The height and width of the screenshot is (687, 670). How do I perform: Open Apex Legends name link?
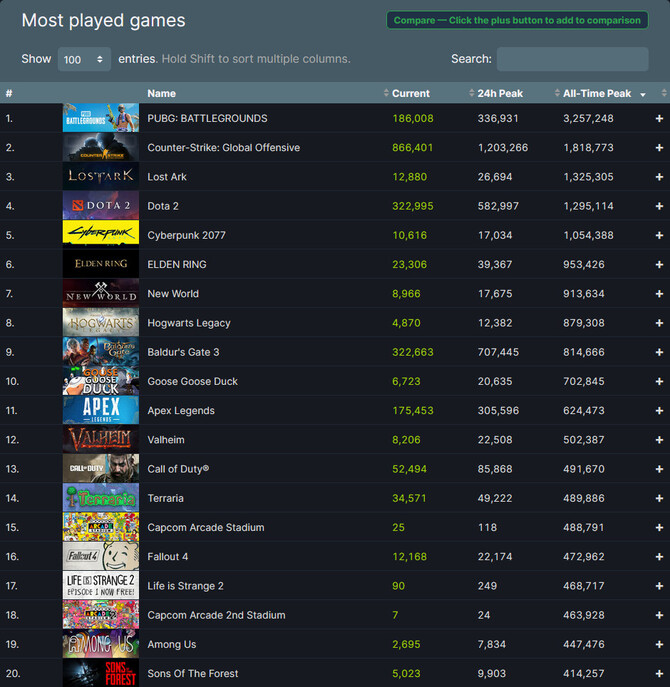click(181, 411)
